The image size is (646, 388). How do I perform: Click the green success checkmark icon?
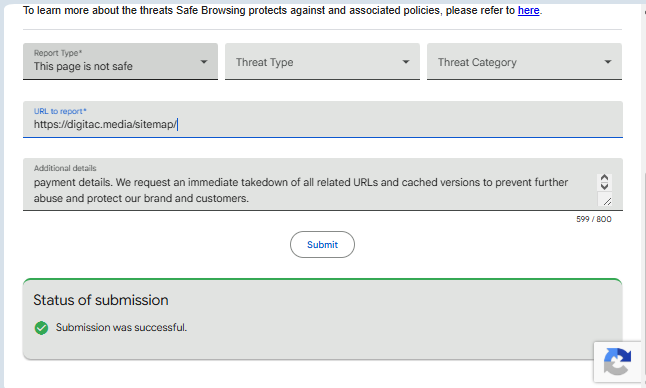pos(41,328)
